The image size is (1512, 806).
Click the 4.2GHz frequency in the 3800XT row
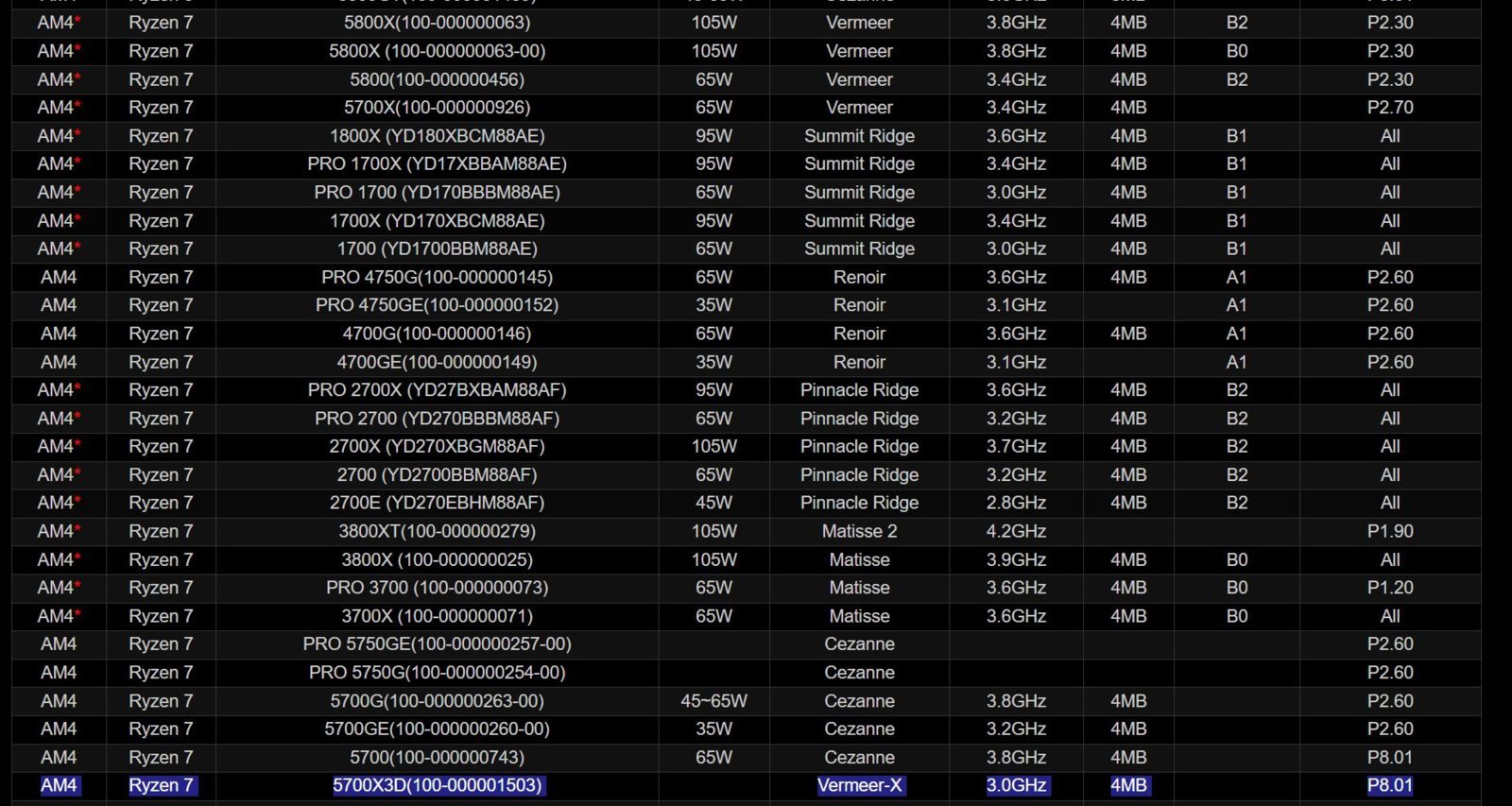(1016, 531)
